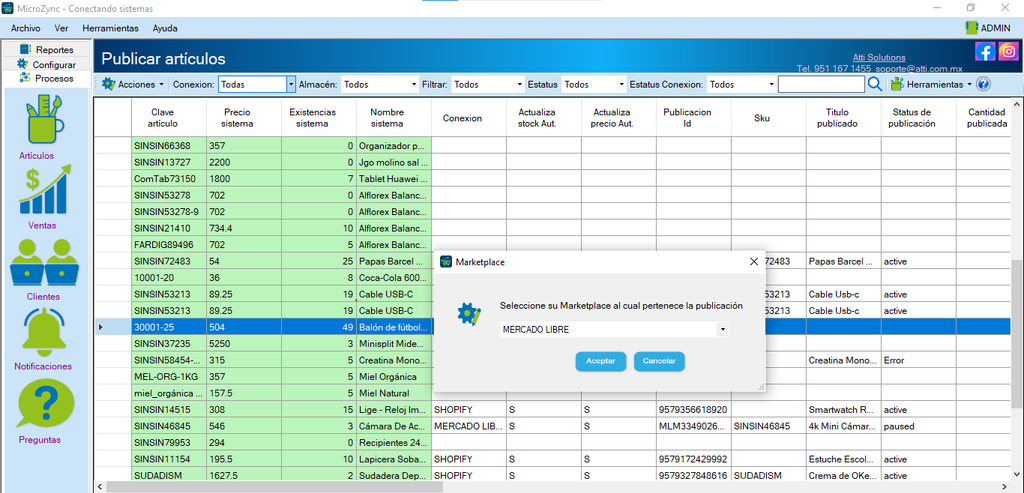
Task: Click the Reportes tab icon
Action: click(x=25, y=50)
